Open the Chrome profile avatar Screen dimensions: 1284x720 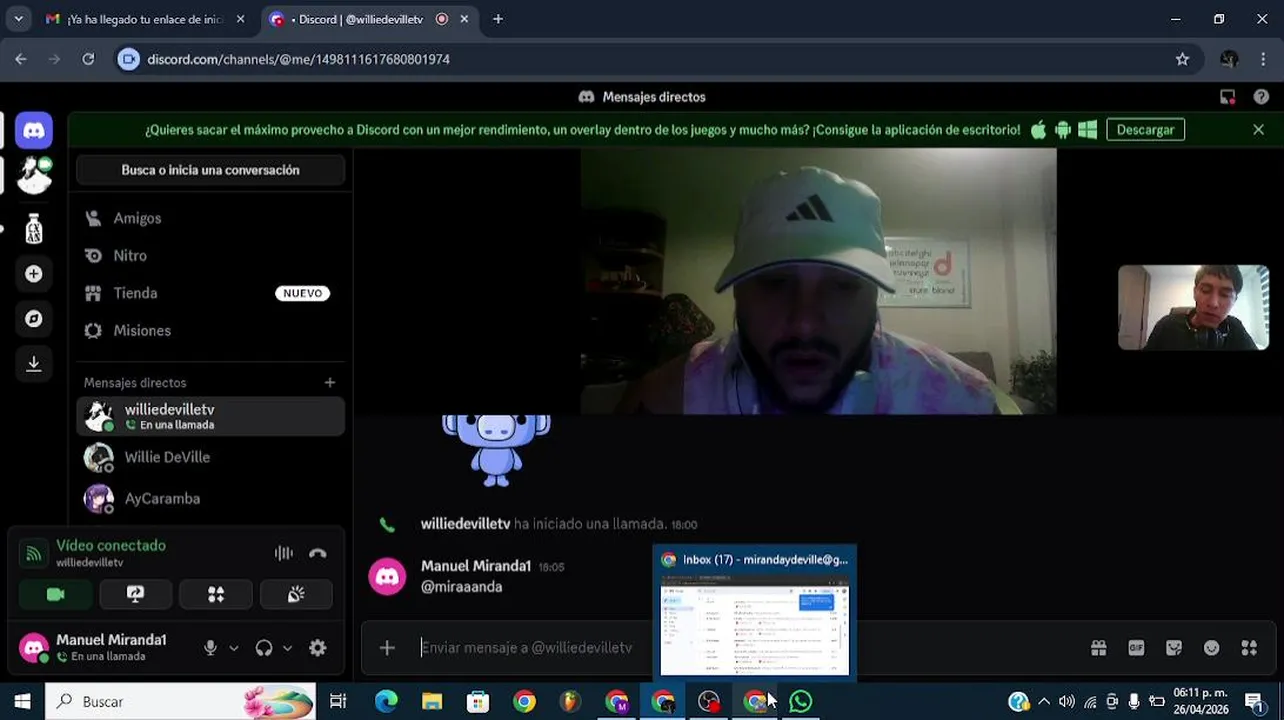coord(1229,59)
